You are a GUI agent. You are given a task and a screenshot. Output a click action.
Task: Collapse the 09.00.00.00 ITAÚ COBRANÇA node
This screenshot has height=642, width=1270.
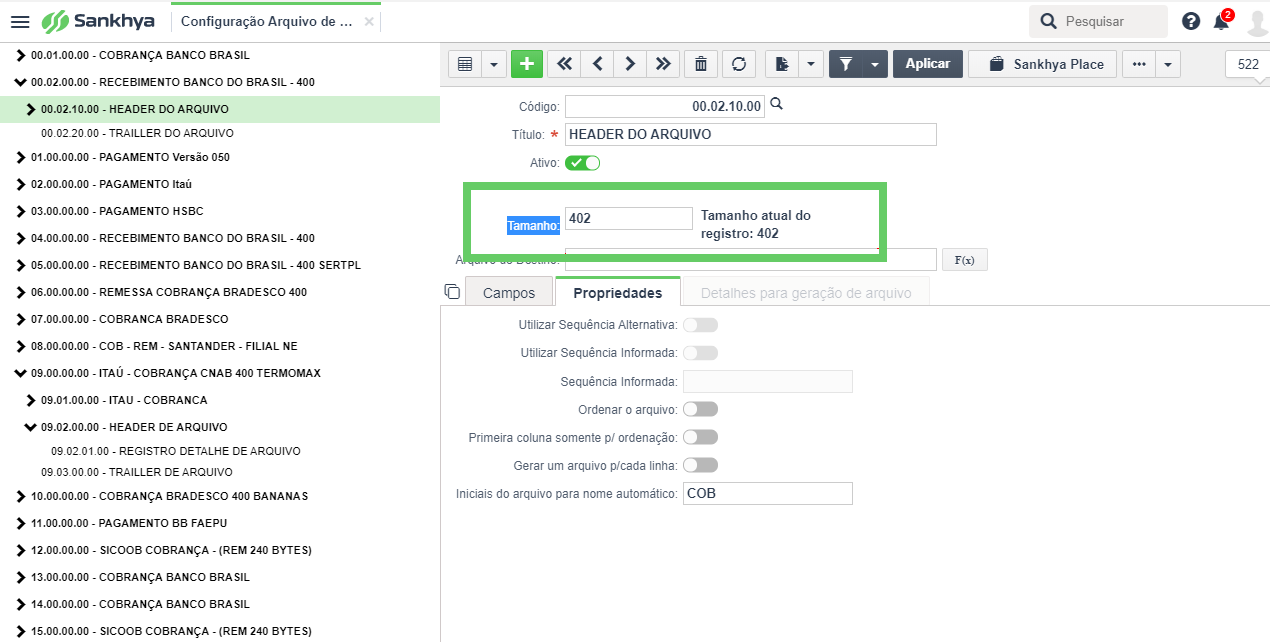[x=20, y=373]
